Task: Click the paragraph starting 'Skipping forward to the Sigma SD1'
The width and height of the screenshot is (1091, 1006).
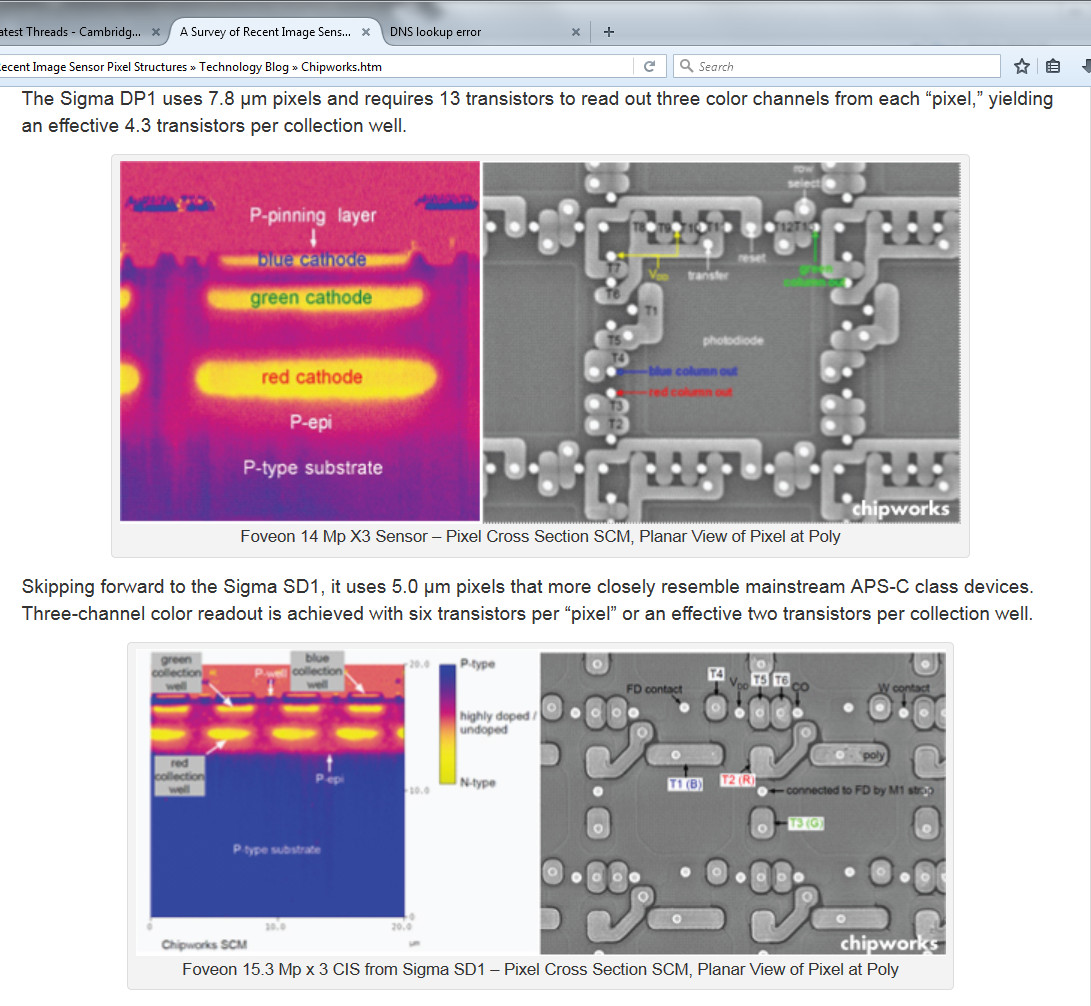Action: (527, 600)
